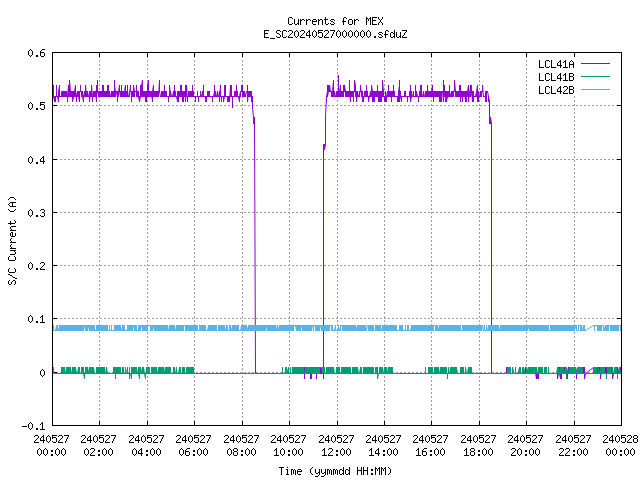The width and height of the screenshot is (640, 480).
Task: Click the 0.2 y-axis tick label
Action: (36, 266)
